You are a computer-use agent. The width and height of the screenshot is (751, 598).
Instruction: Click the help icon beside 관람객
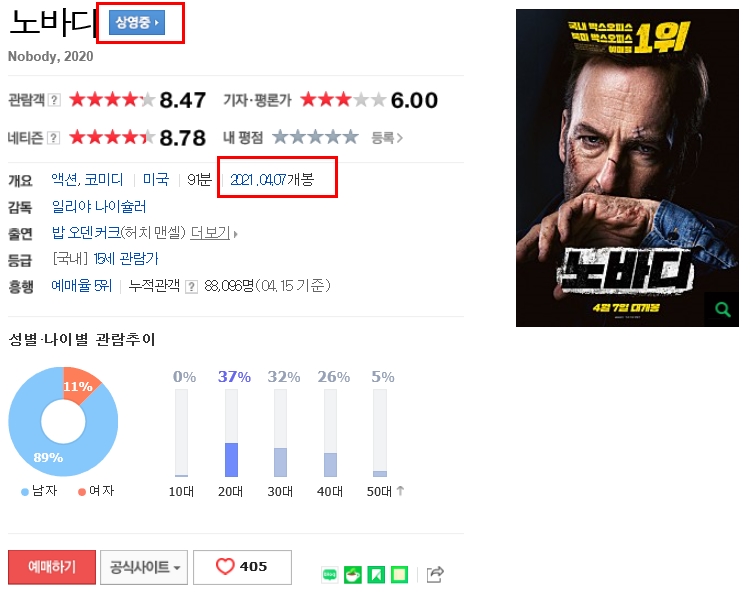coord(54,100)
